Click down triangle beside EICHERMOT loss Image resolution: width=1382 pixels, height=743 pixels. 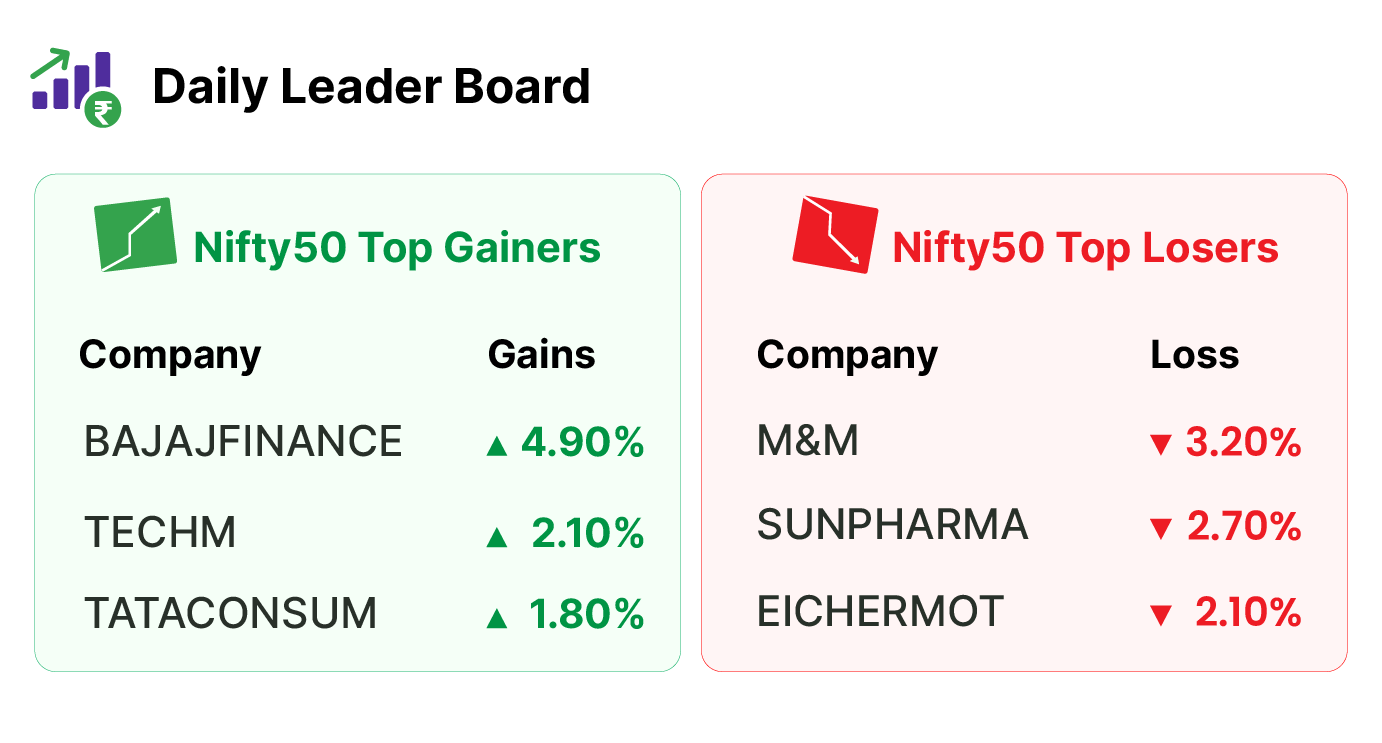point(1160,615)
